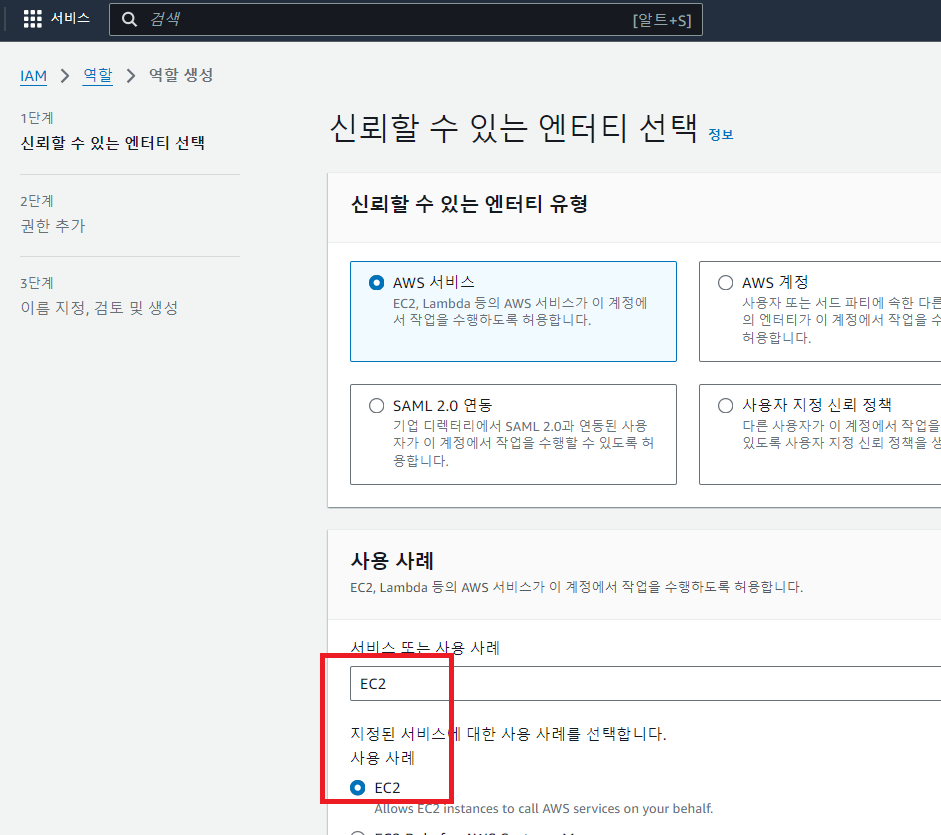Open the 서비스 또는 사용 사례 EC2 dropdown

click(x=645, y=683)
